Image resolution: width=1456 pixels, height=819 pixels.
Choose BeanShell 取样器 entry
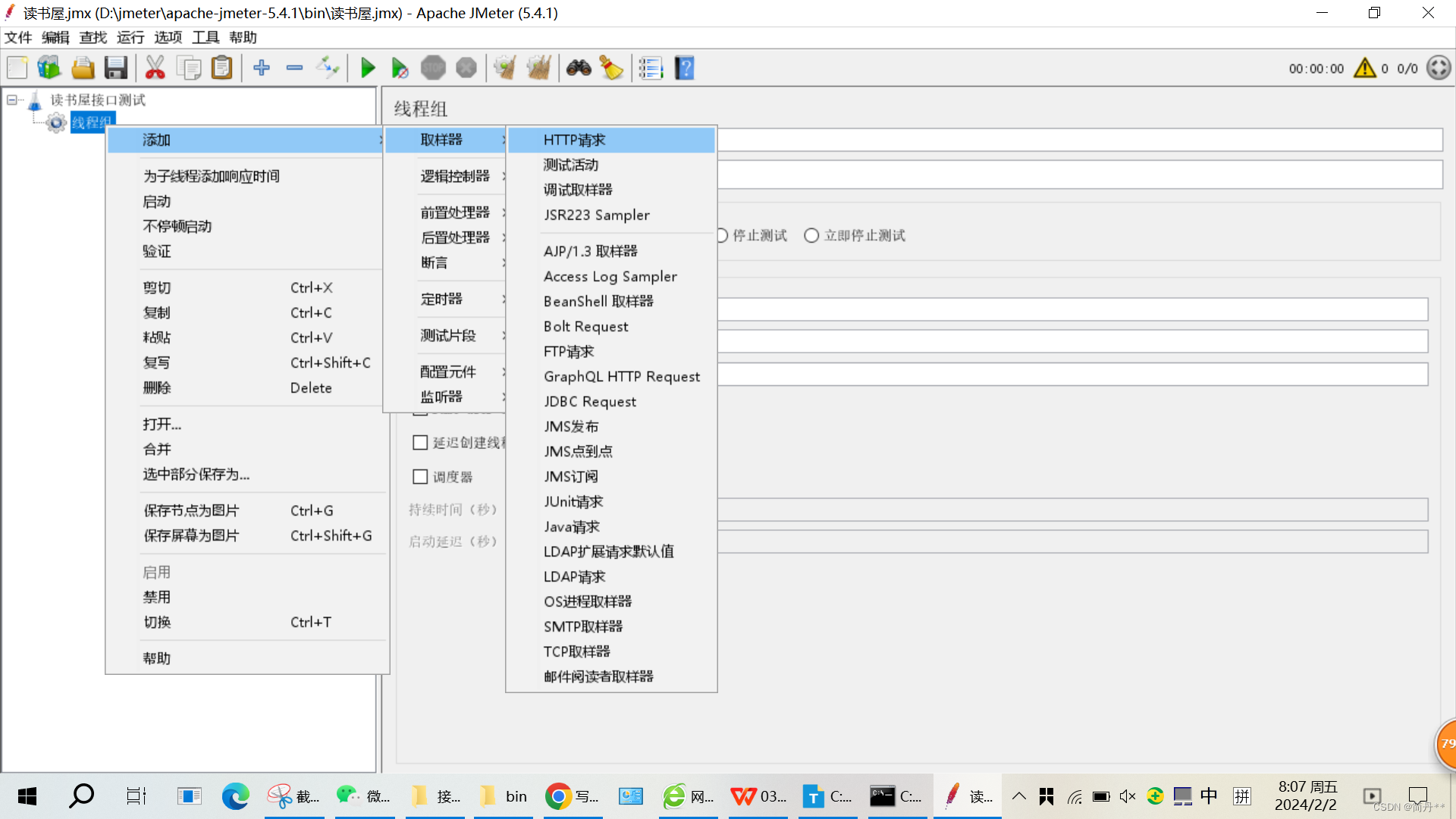611,302
